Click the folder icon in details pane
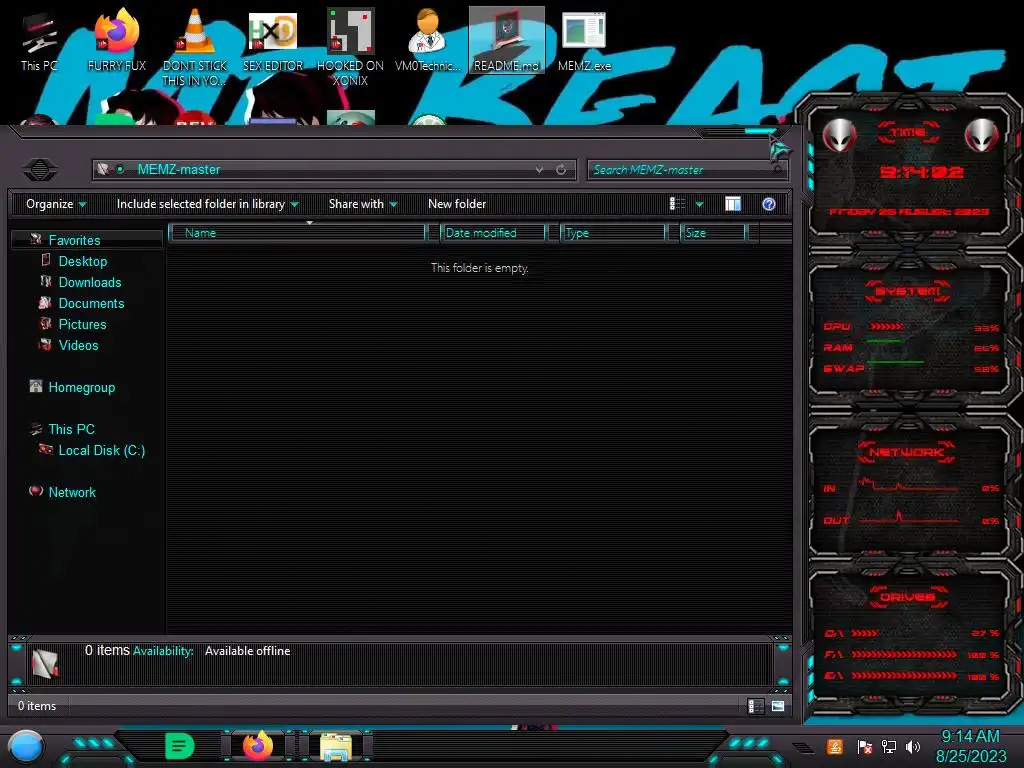1024x768 pixels. coord(45,664)
